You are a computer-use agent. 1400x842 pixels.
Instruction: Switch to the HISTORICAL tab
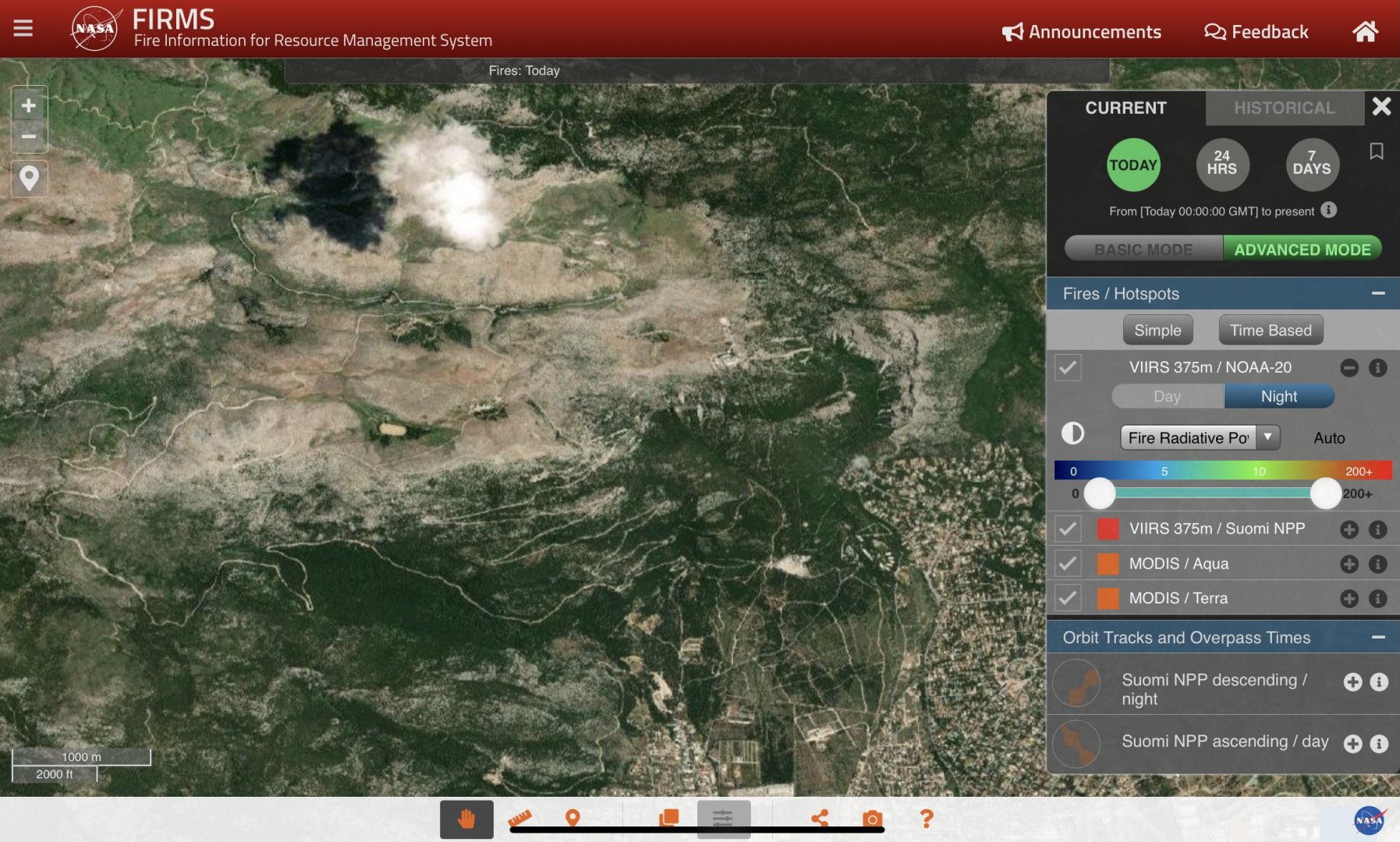pyautogui.click(x=1284, y=108)
